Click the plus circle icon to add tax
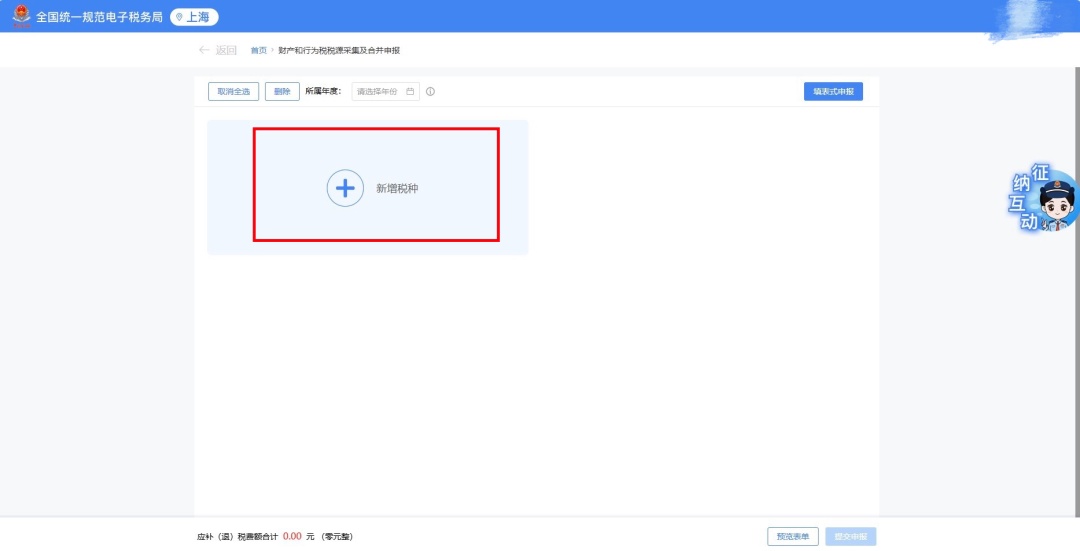Screen dimensions: 1080x551 pyautogui.click(x=345, y=188)
